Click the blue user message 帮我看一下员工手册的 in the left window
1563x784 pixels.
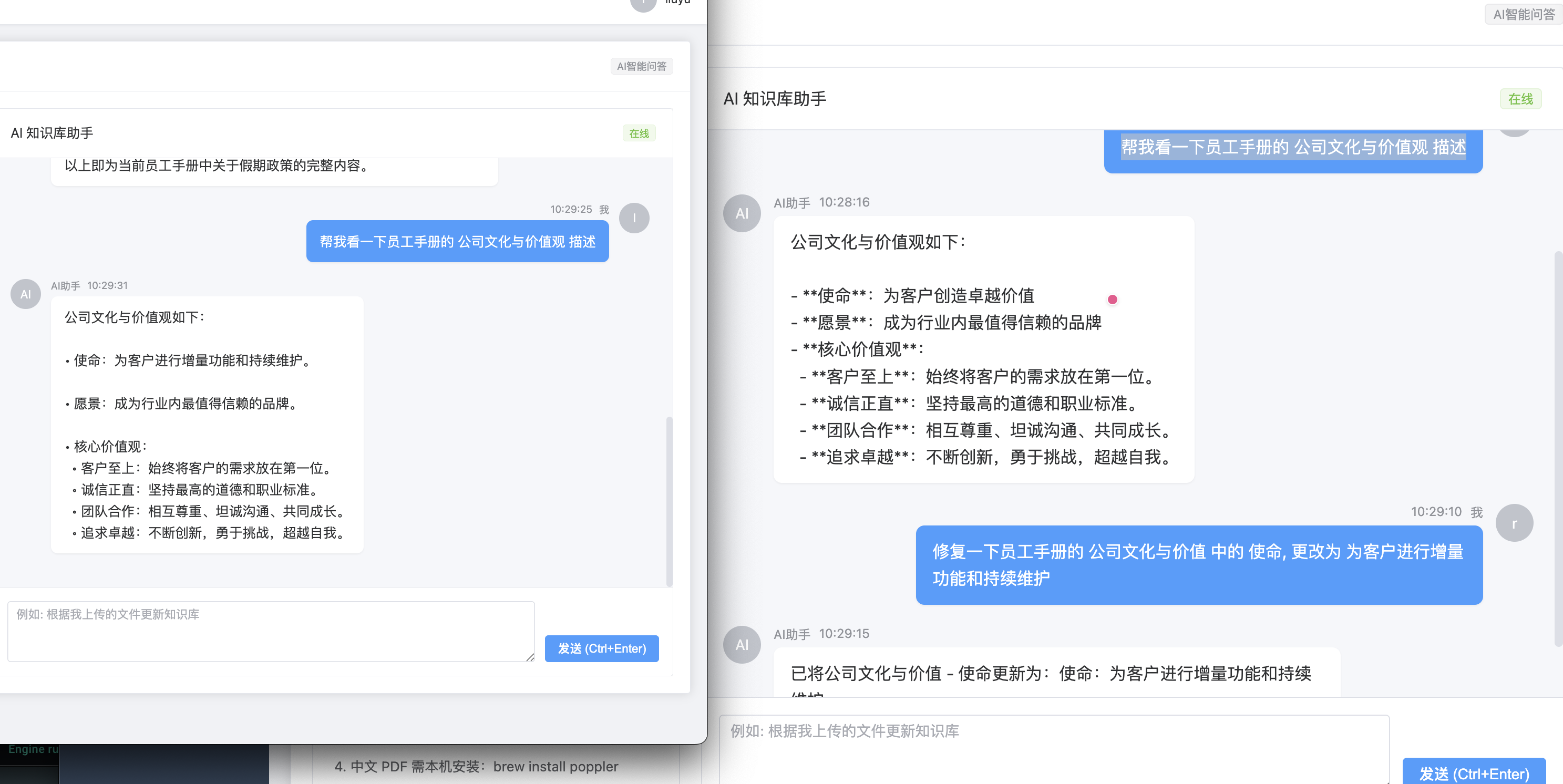457,242
